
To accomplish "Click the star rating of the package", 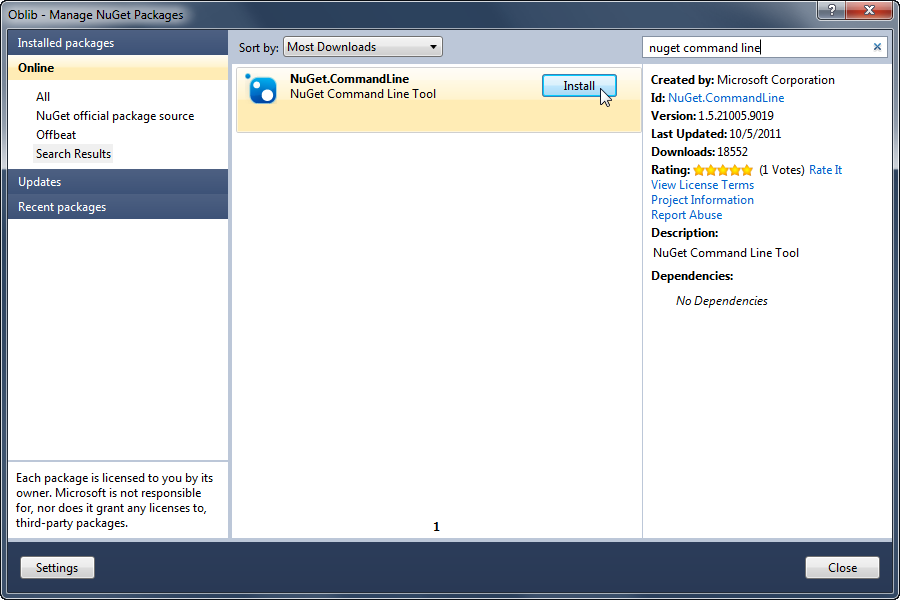I will point(723,170).
